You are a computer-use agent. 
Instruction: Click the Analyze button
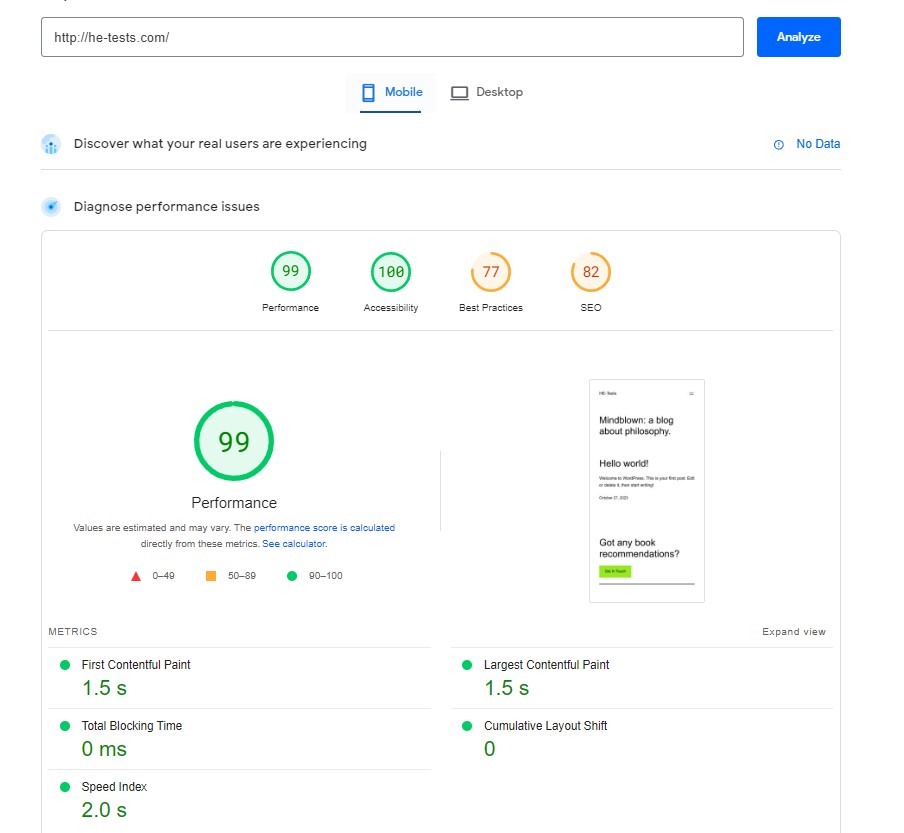798,37
